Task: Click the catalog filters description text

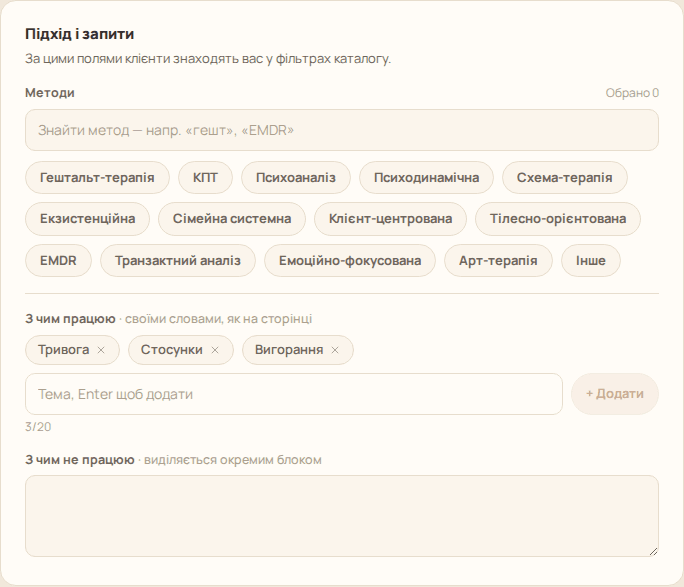Action: pos(208,58)
